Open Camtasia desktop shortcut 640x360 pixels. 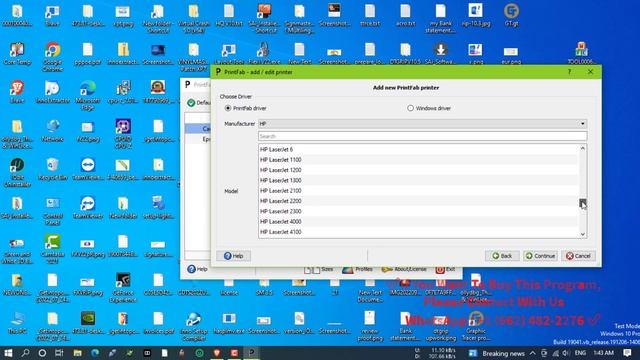(x=53, y=249)
